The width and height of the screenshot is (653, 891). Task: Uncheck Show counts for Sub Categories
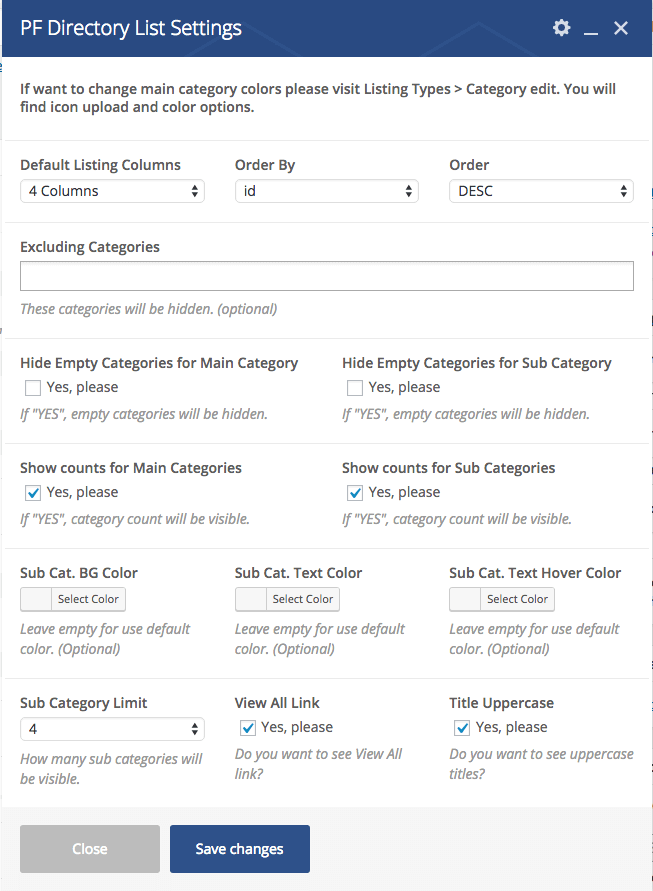click(x=354, y=492)
